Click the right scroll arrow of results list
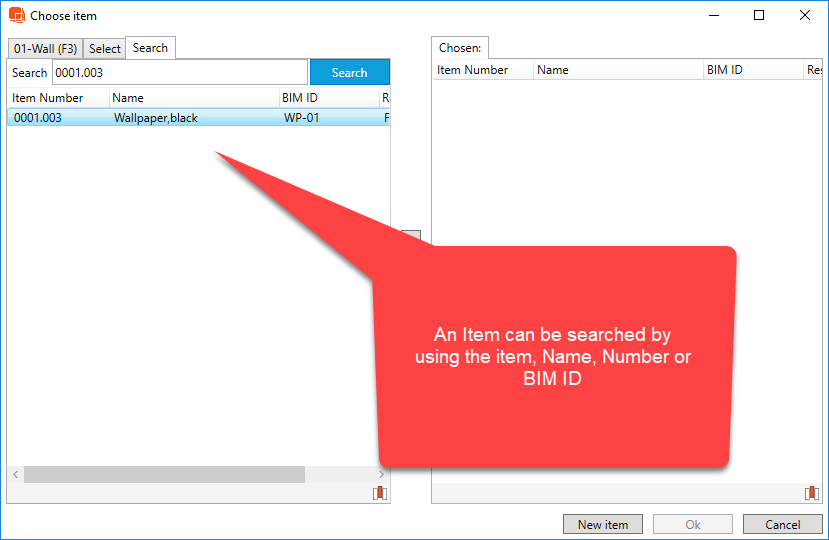The image size is (829, 540). [x=382, y=474]
